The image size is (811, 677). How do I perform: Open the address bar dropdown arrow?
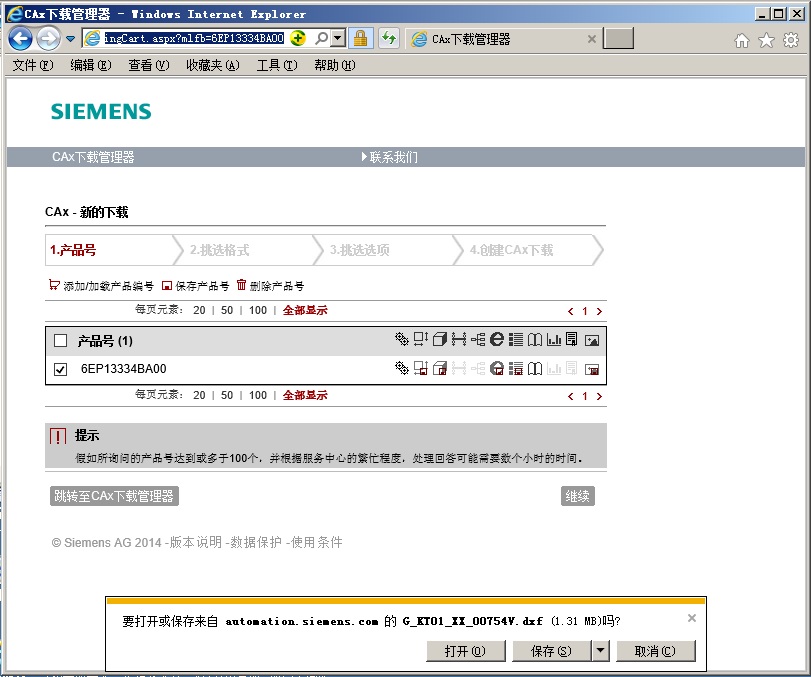coord(338,38)
